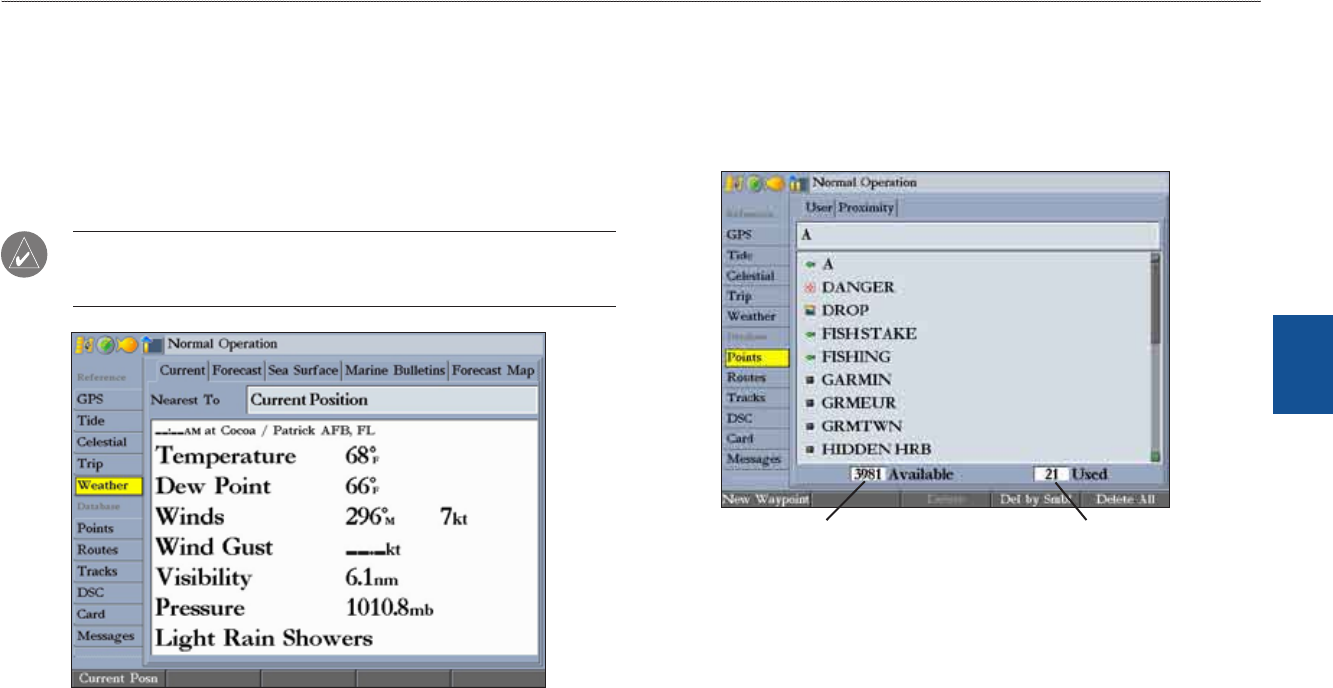Select Messages in Weather screen sidebar
This screenshot has height=688, width=1333.
coord(108,636)
